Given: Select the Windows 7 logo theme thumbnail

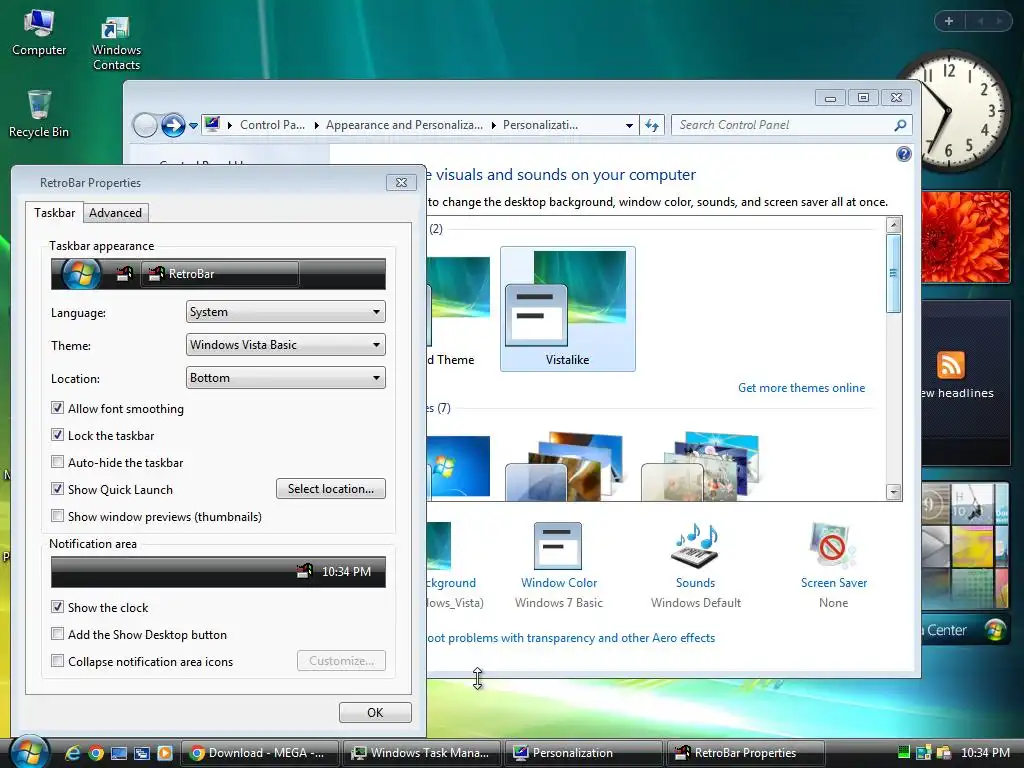Looking at the screenshot, I should click(458, 466).
